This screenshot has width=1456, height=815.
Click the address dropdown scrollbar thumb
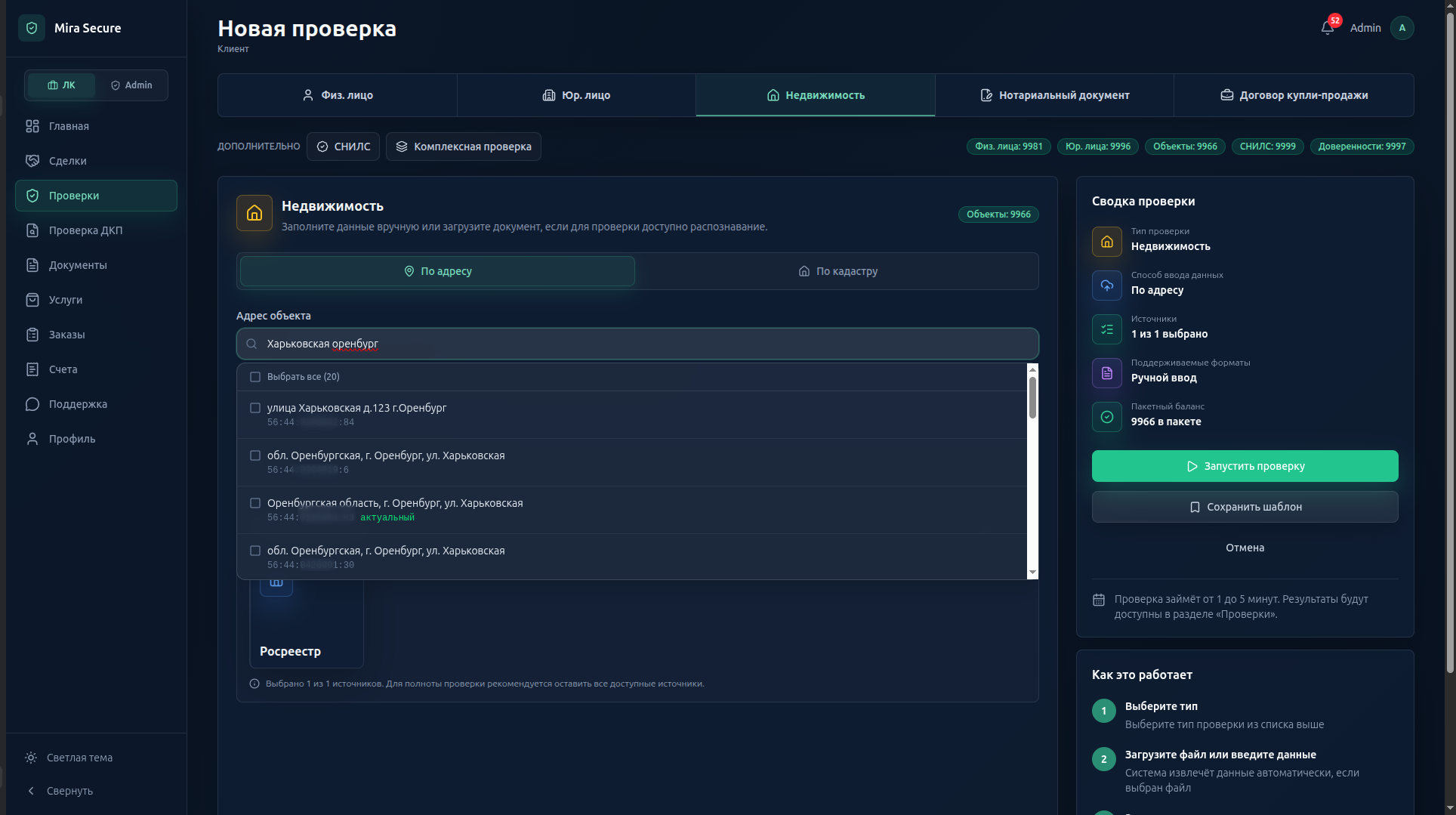1032,397
